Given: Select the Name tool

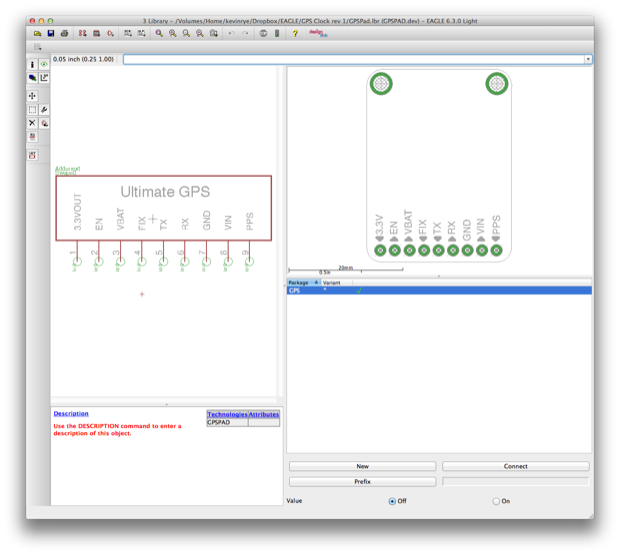Looking at the screenshot, I should tap(32, 137).
